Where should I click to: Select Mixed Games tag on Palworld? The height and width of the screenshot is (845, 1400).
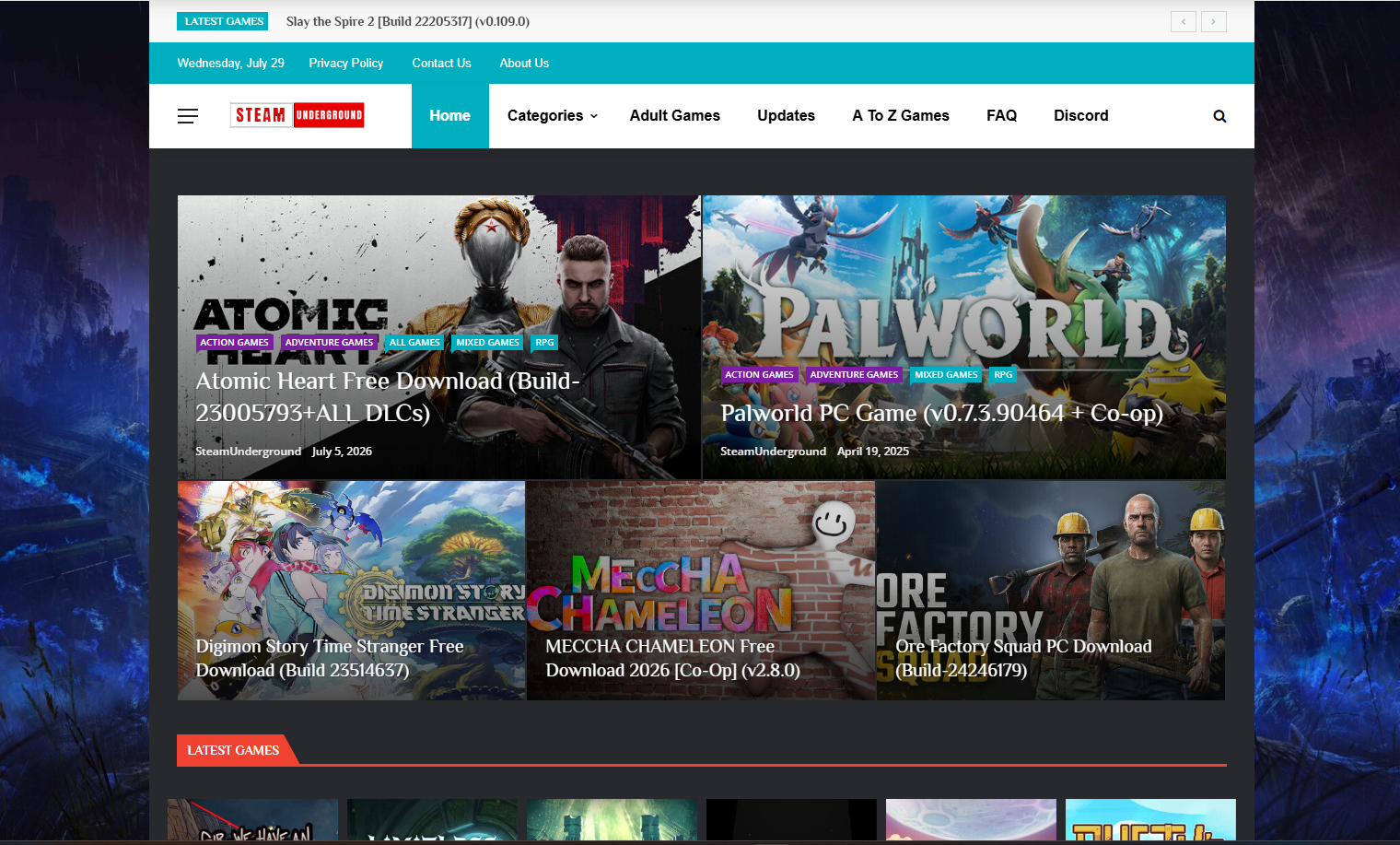coord(946,375)
